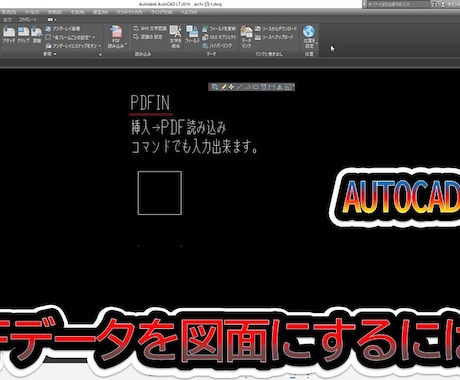Click the icon beside the search box
Image resolution: width=460 pixels, height=380 pixels.
pyautogui.click(x=434, y=4)
